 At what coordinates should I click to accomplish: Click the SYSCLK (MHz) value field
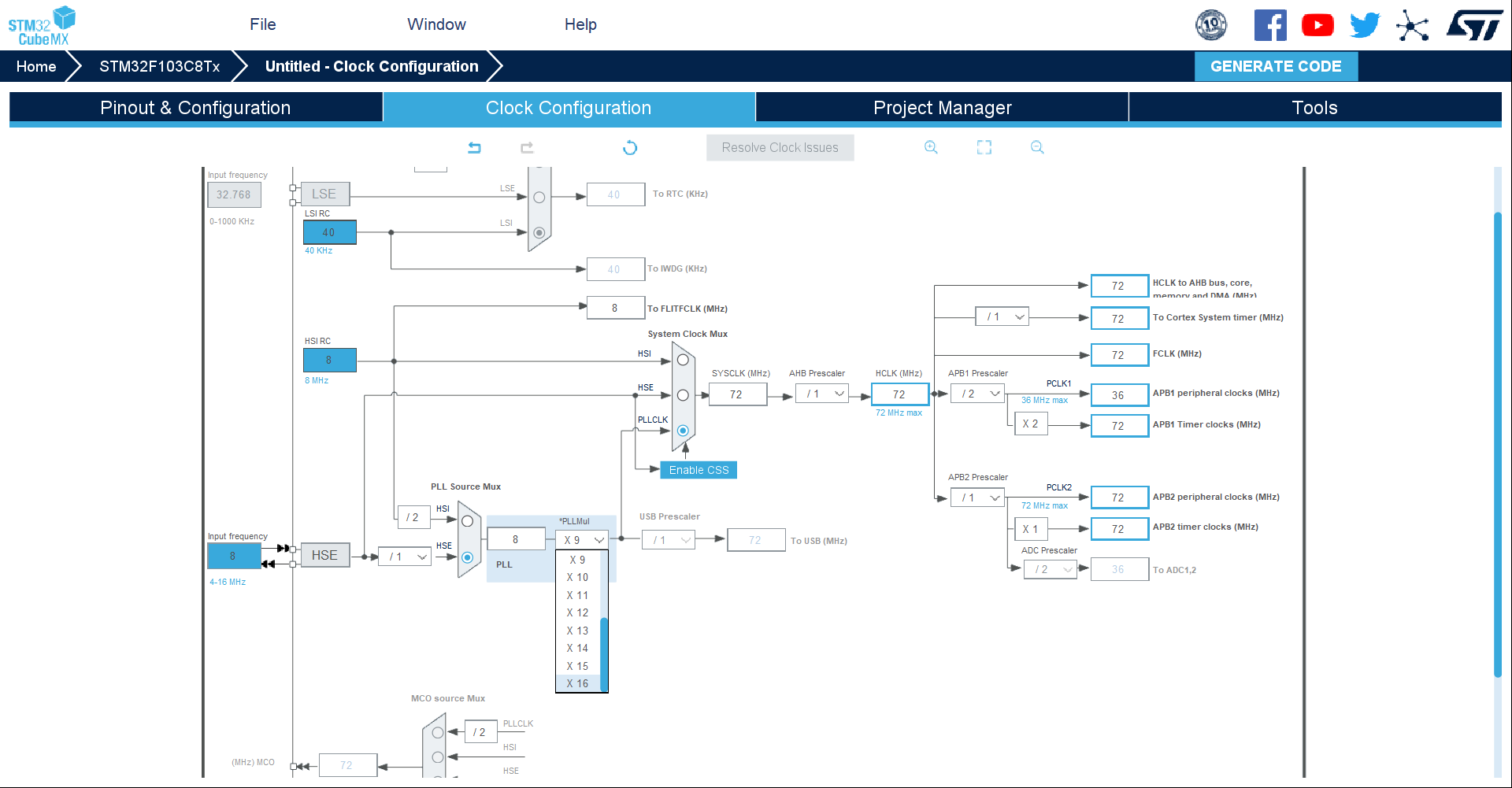click(737, 394)
